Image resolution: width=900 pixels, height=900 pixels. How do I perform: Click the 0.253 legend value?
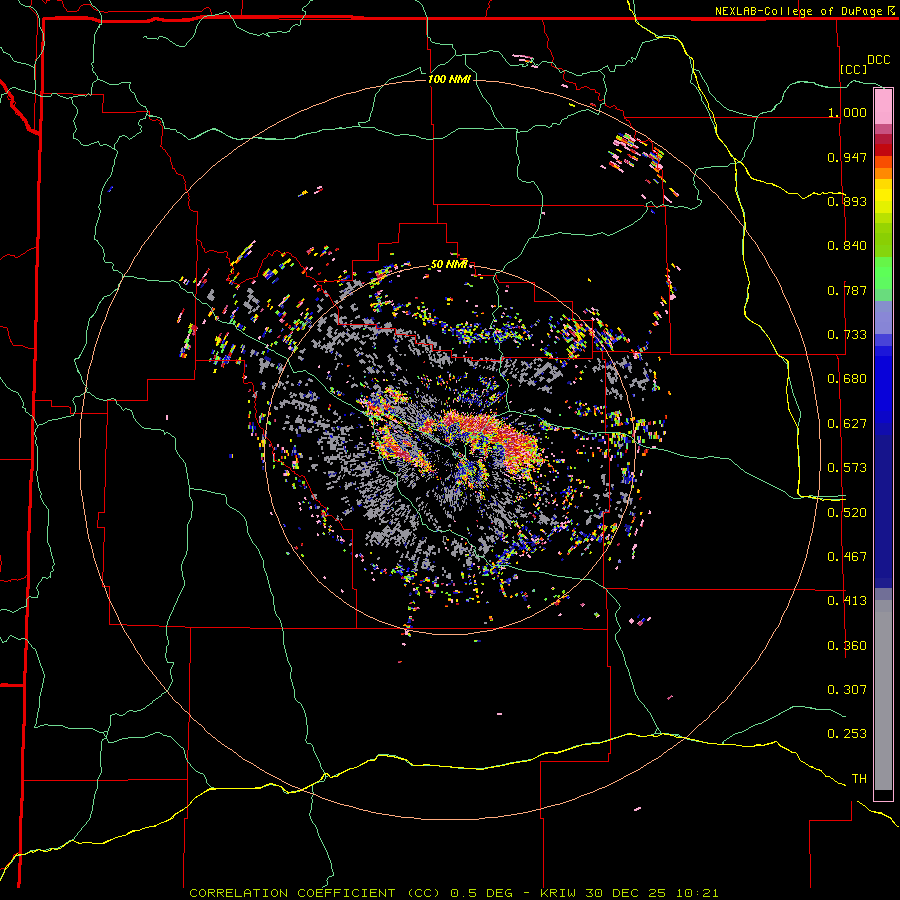click(847, 734)
